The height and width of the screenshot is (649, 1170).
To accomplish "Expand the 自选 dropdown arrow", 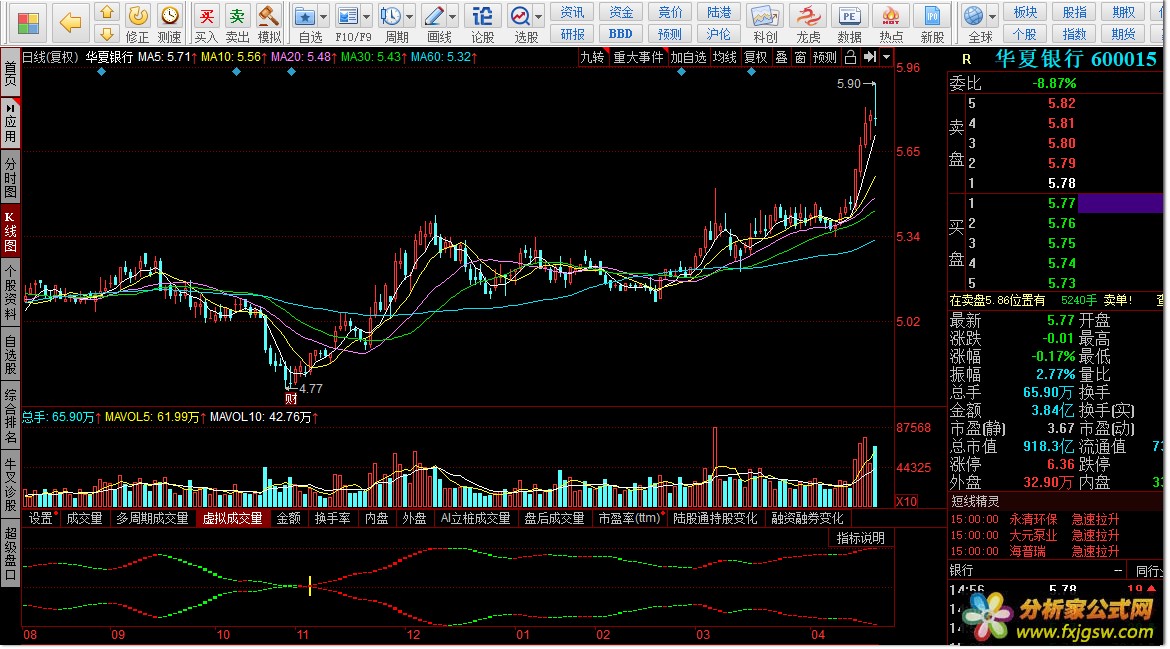I will tap(323, 16).
